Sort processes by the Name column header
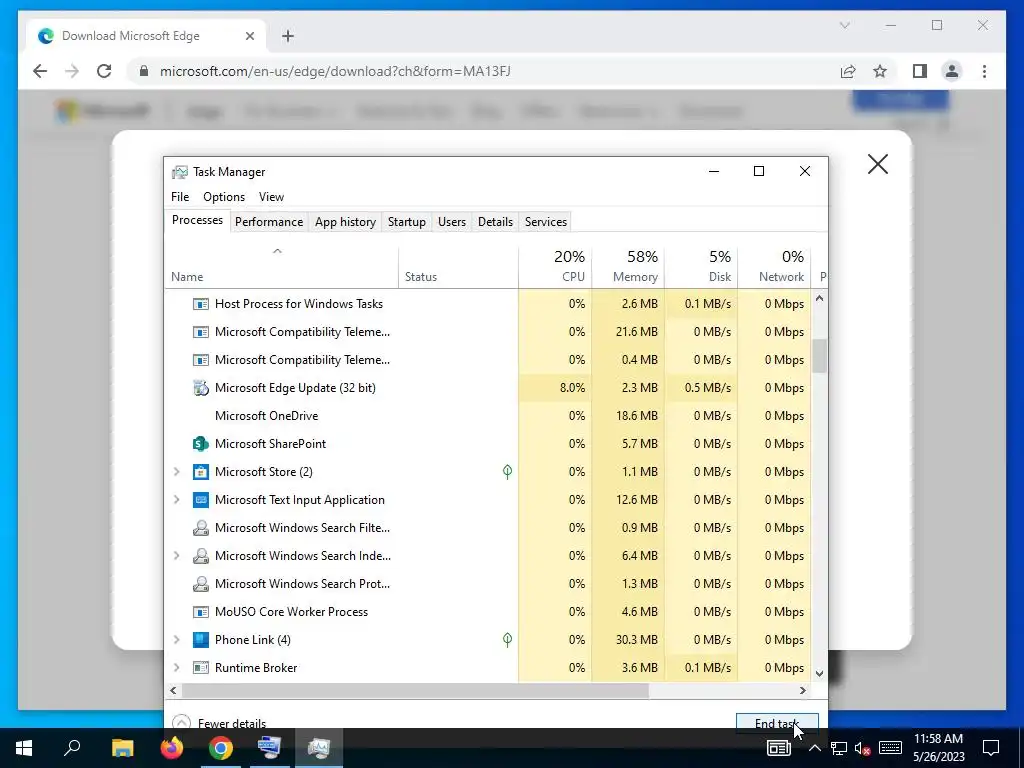This screenshot has width=1024, height=768. (x=281, y=268)
